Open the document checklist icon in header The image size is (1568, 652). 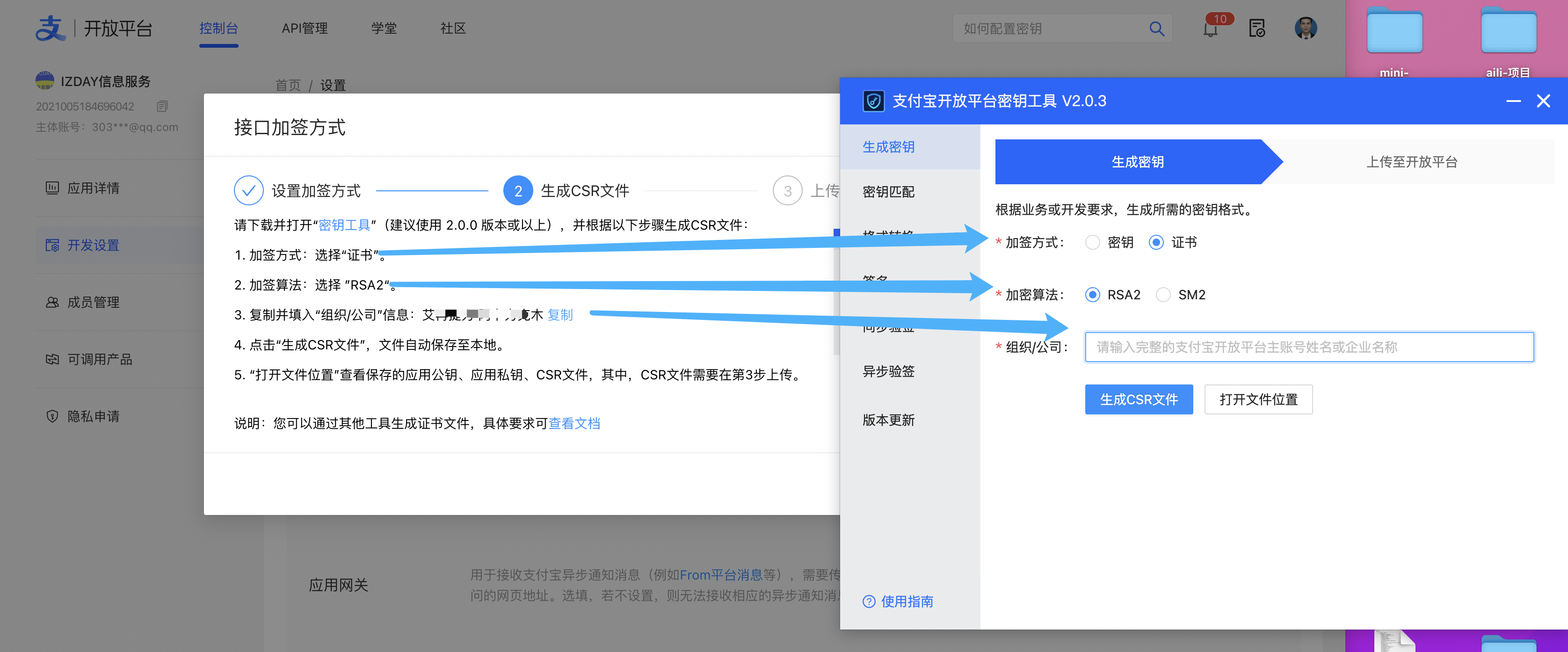1257,29
